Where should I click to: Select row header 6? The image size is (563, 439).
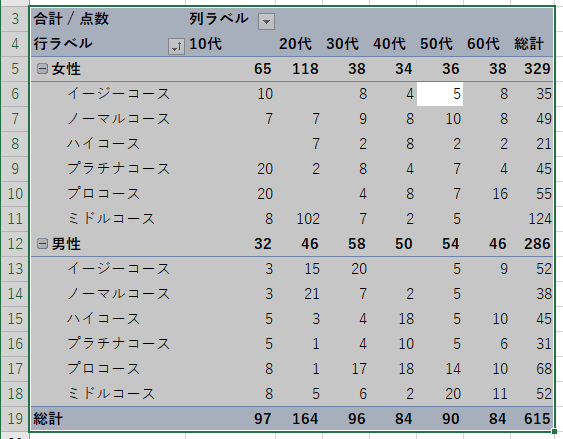[x=15, y=94]
